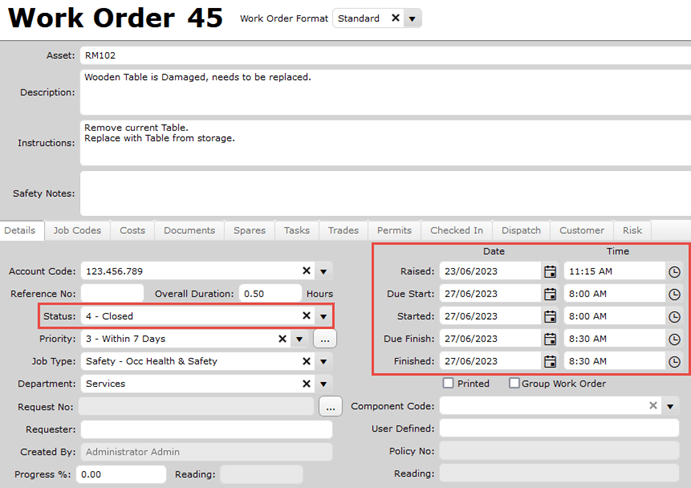Image resolution: width=691 pixels, height=488 pixels.
Task: Clear the Account Code value
Action: click(306, 271)
